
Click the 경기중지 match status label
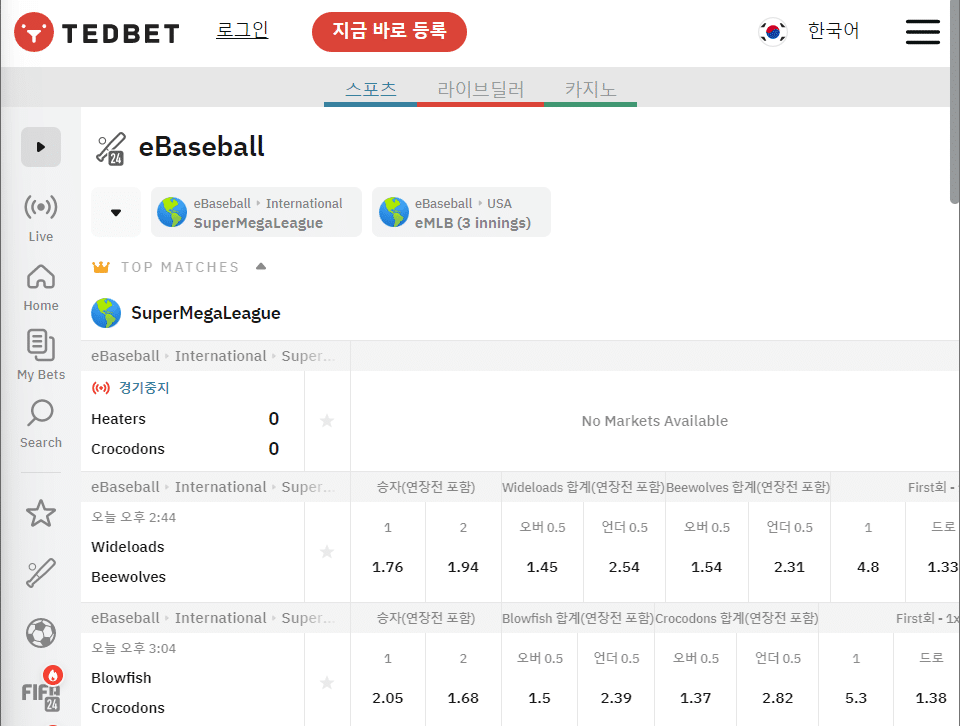coord(144,387)
